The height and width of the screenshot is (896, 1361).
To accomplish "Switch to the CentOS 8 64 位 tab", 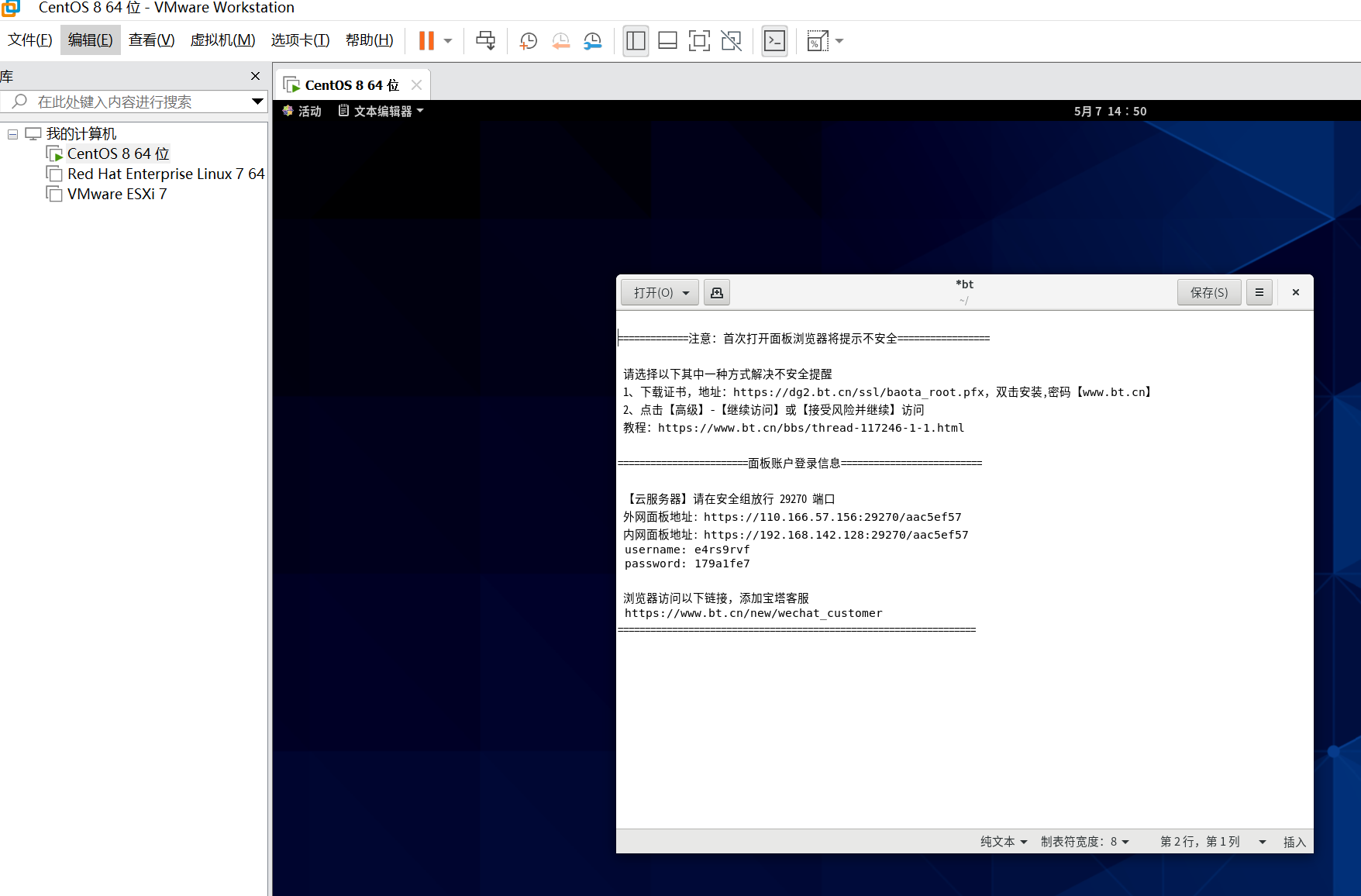I will click(x=351, y=85).
